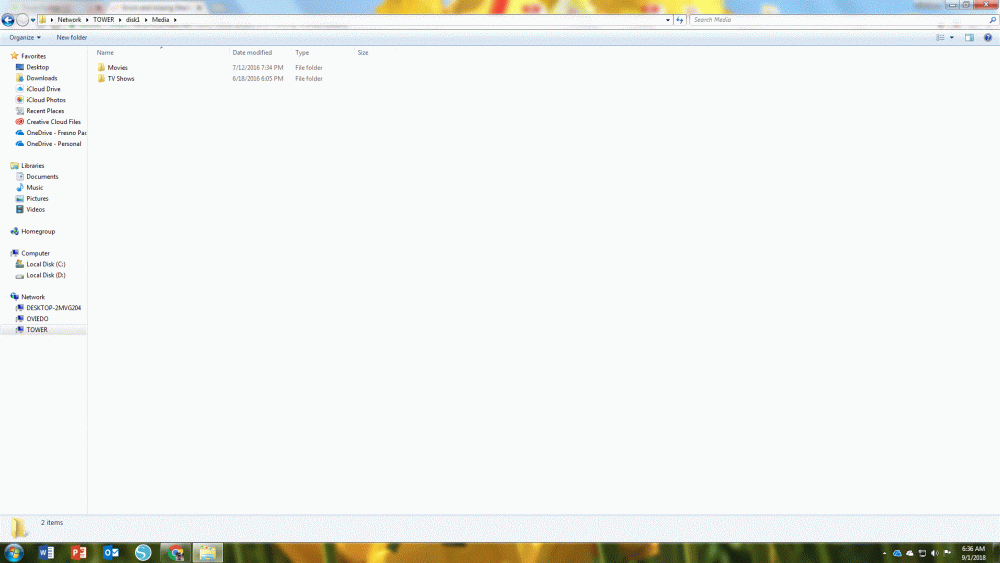Open the Videos library

(x=35, y=209)
